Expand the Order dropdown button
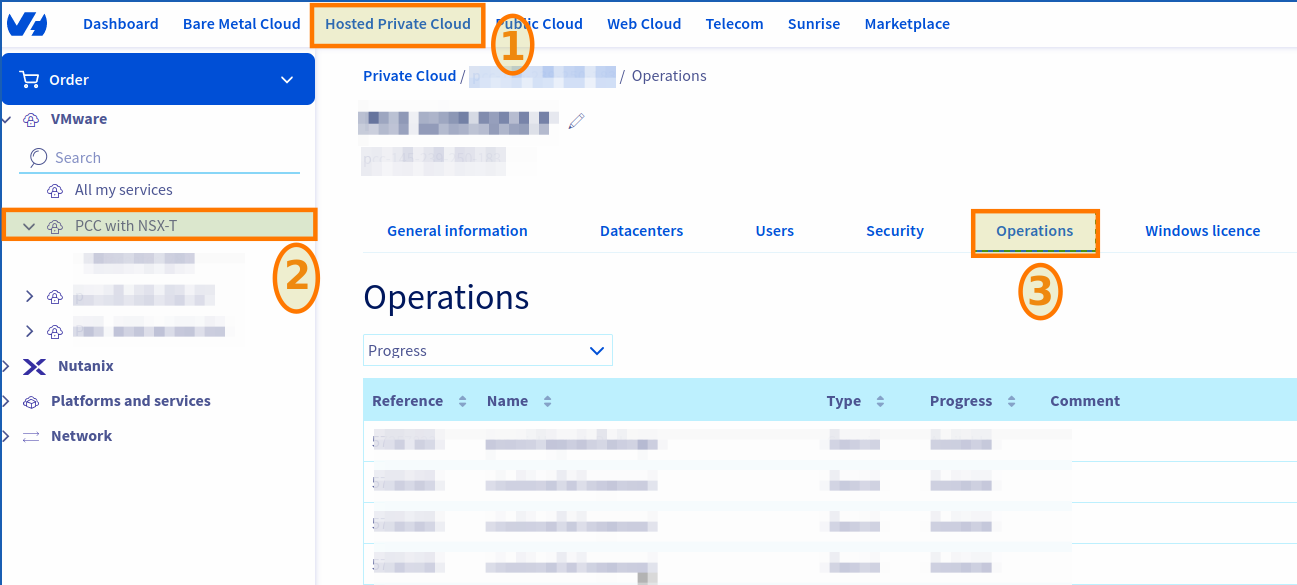 point(287,80)
